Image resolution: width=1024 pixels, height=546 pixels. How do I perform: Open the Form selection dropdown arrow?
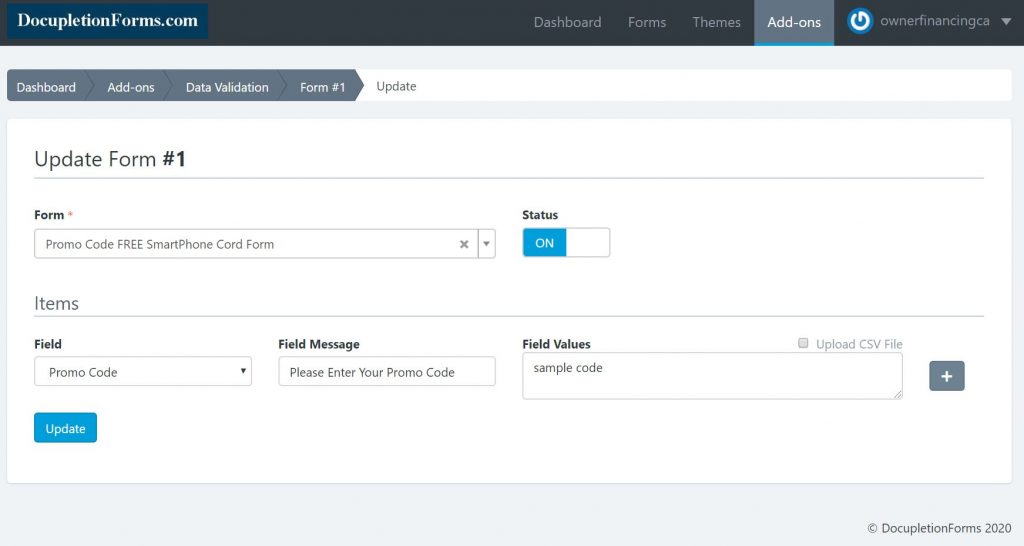(486, 244)
